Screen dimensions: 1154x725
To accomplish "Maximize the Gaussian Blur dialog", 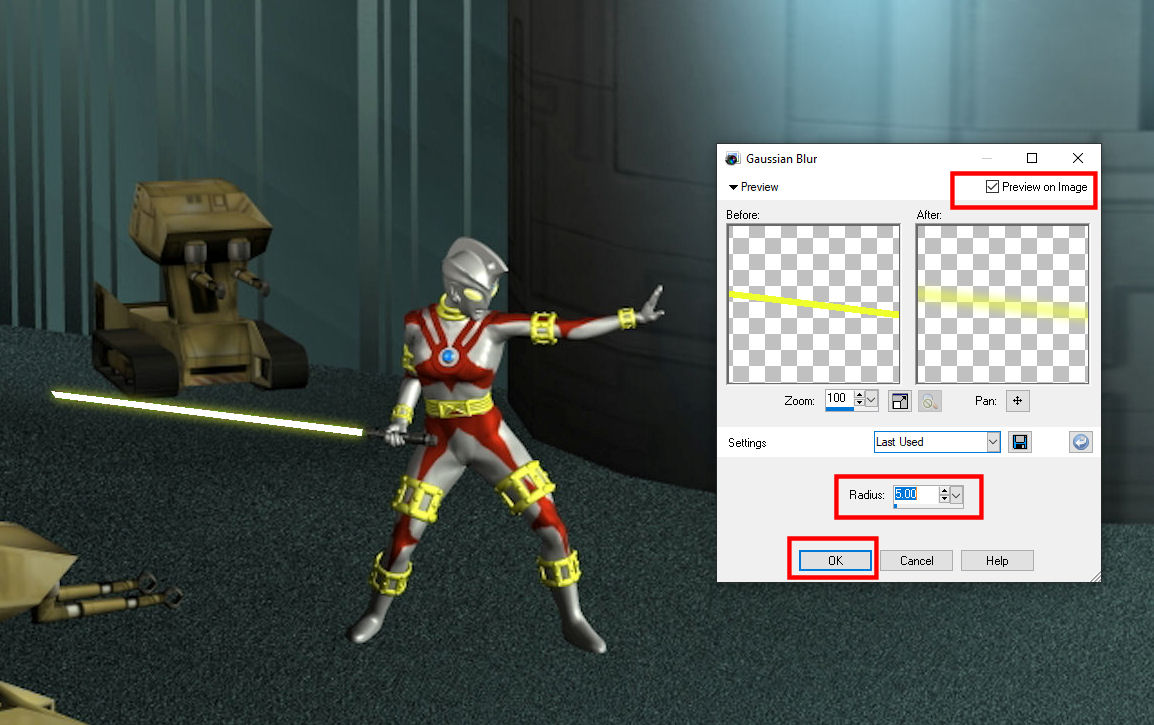I will tap(1032, 158).
